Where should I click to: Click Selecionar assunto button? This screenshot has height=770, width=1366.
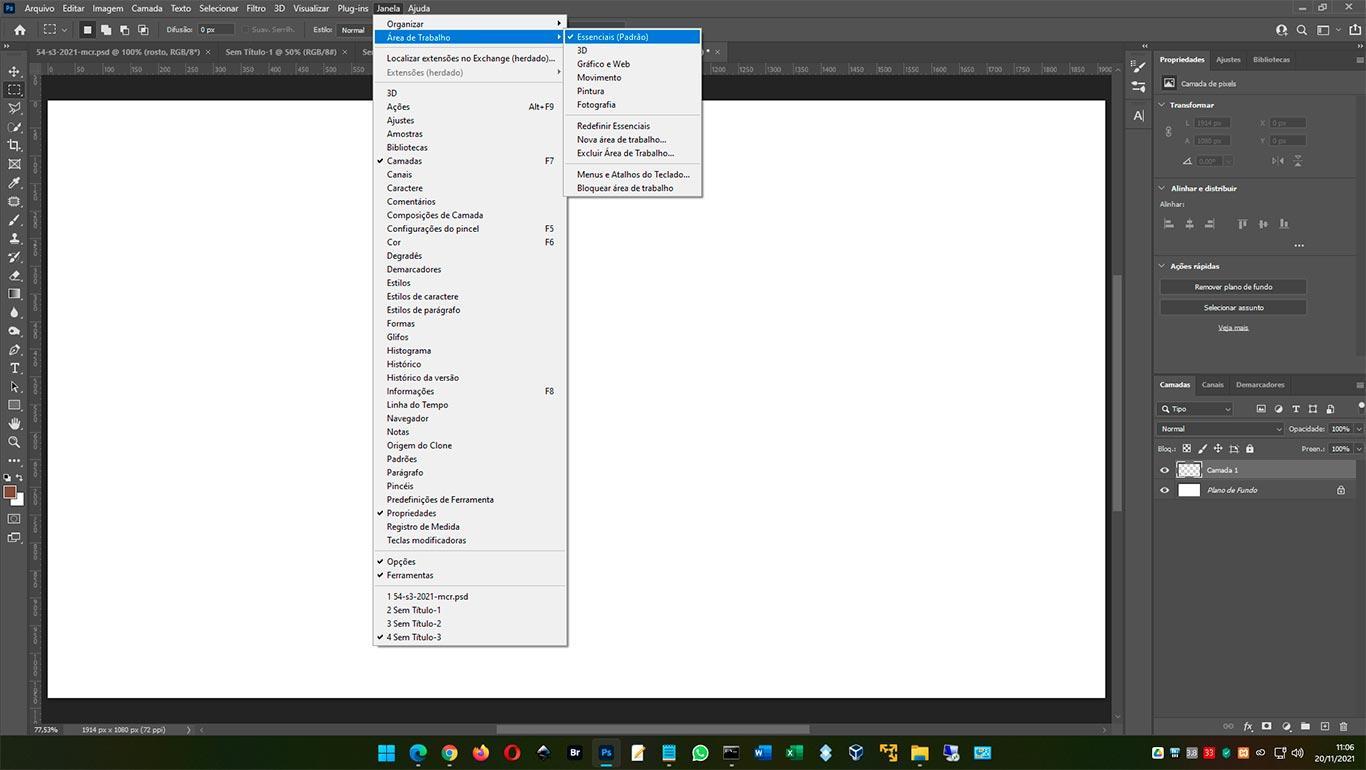pyautogui.click(x=1233, y=308)
